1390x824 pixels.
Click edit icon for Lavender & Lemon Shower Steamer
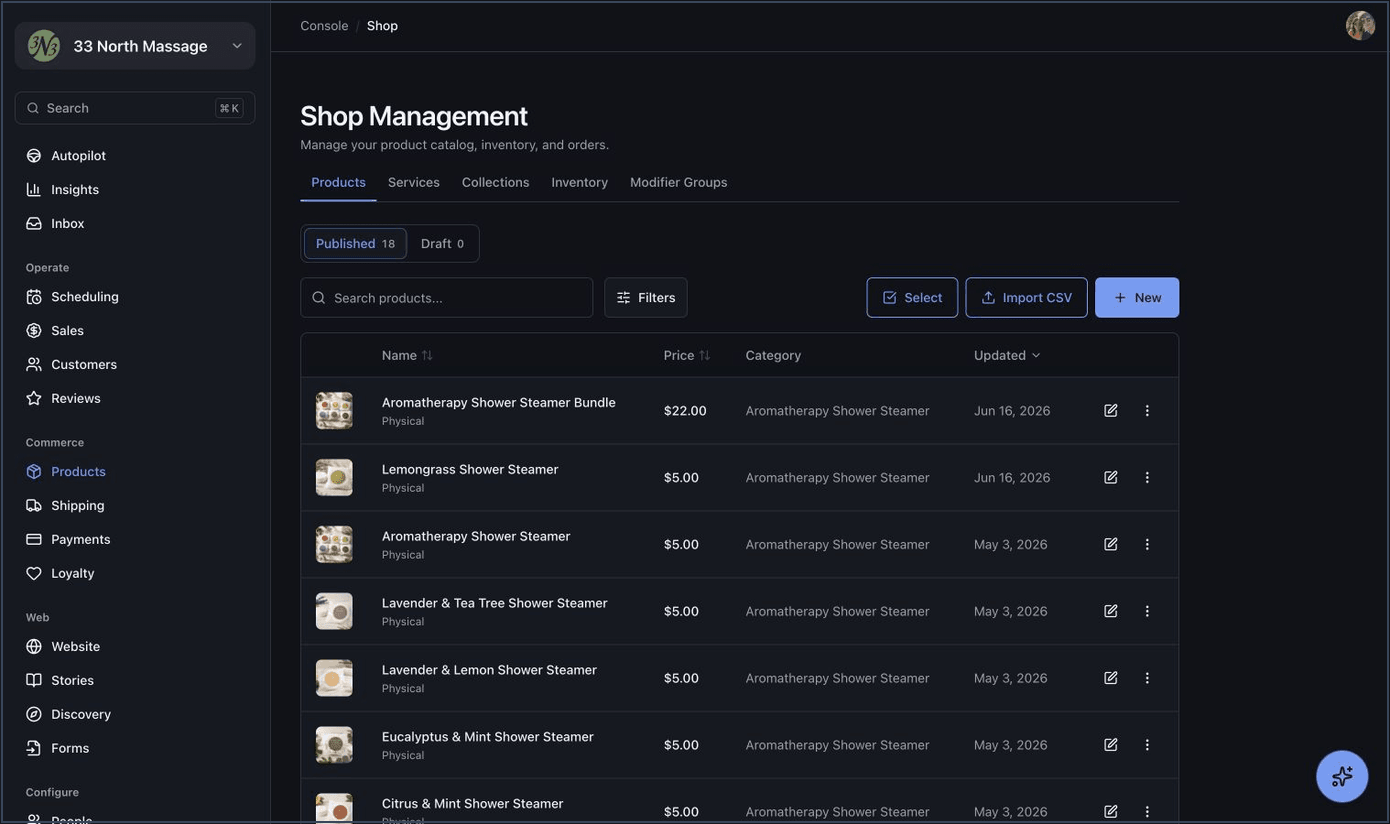pos(1110,678)
